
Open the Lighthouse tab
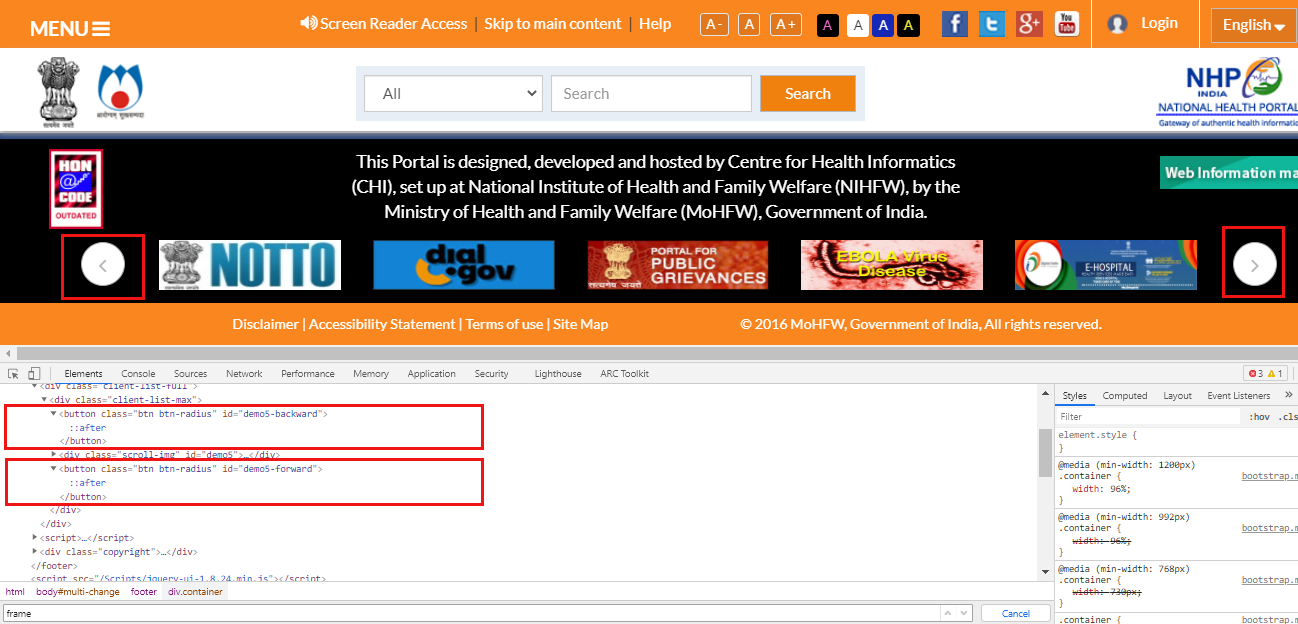(x=558, y=373)
